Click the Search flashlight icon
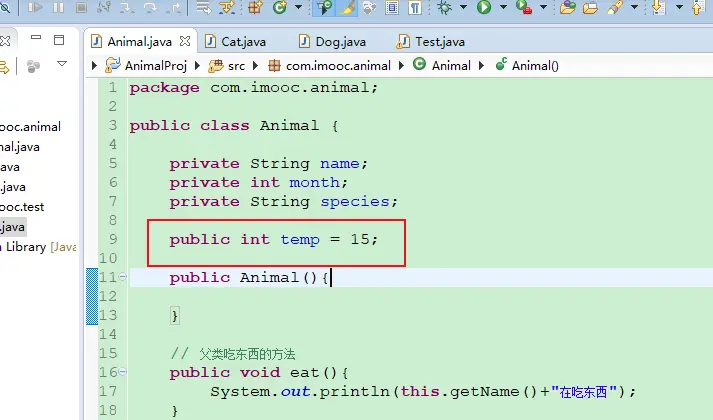The height and width of the screenshot is (420, 713). [615, 7]
